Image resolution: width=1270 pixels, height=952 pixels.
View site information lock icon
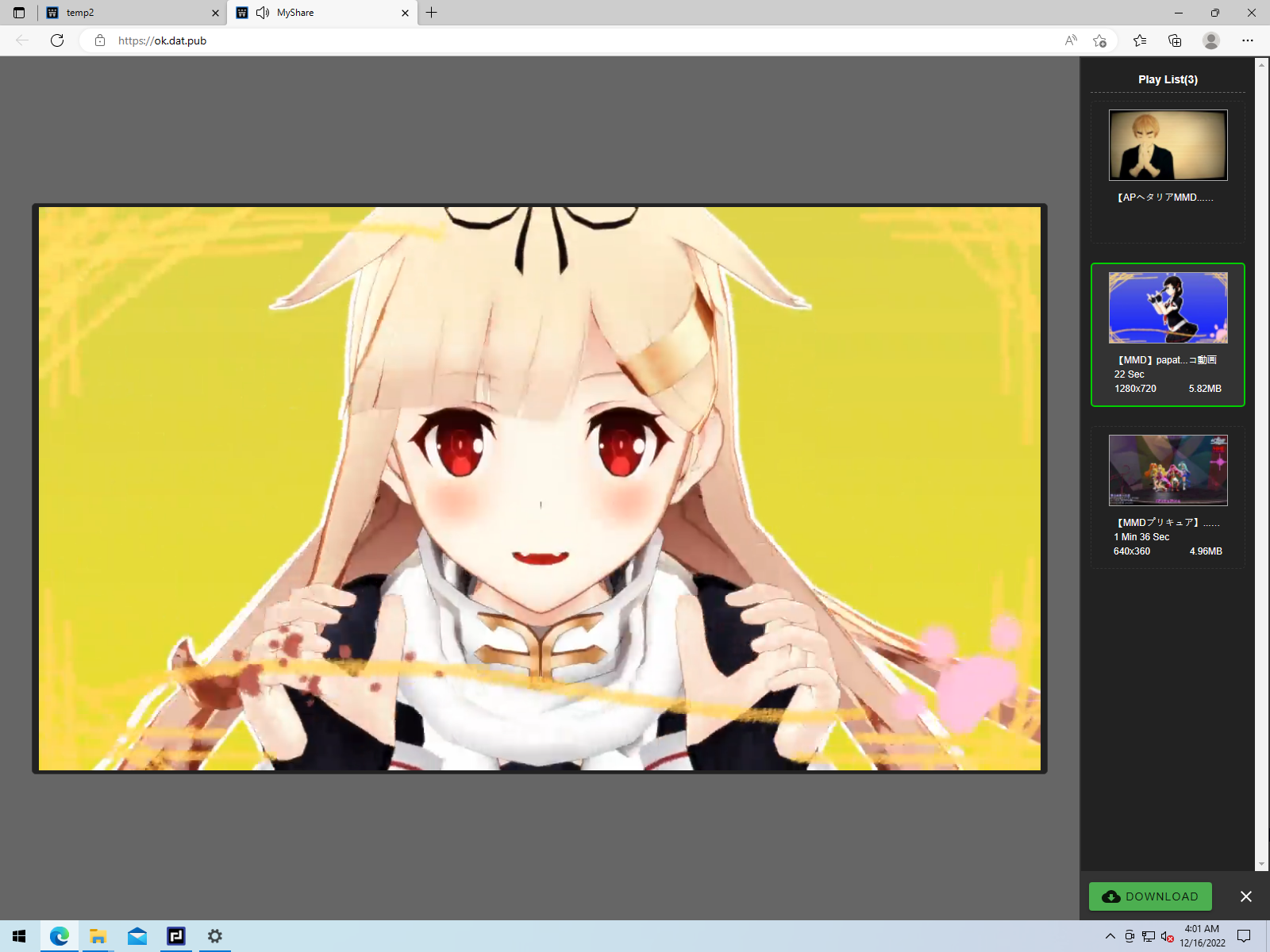click(x=100, y=40)
